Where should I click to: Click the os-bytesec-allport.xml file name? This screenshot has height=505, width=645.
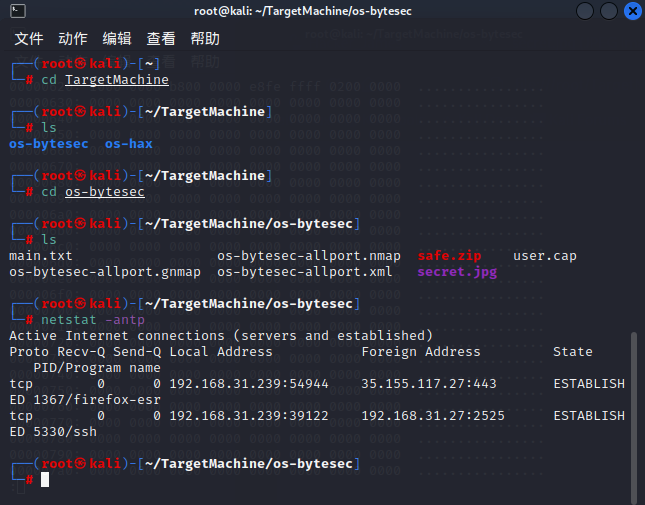click(x=305, y=272)
